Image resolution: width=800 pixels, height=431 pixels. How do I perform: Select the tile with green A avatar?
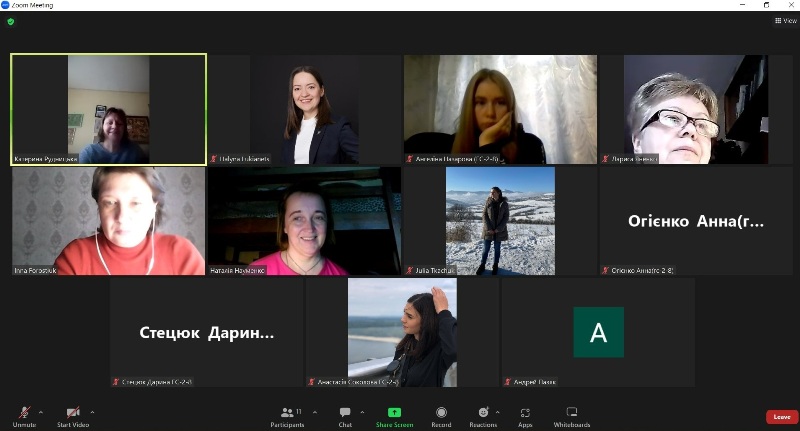pyautogui.click(x=598, y=333)
